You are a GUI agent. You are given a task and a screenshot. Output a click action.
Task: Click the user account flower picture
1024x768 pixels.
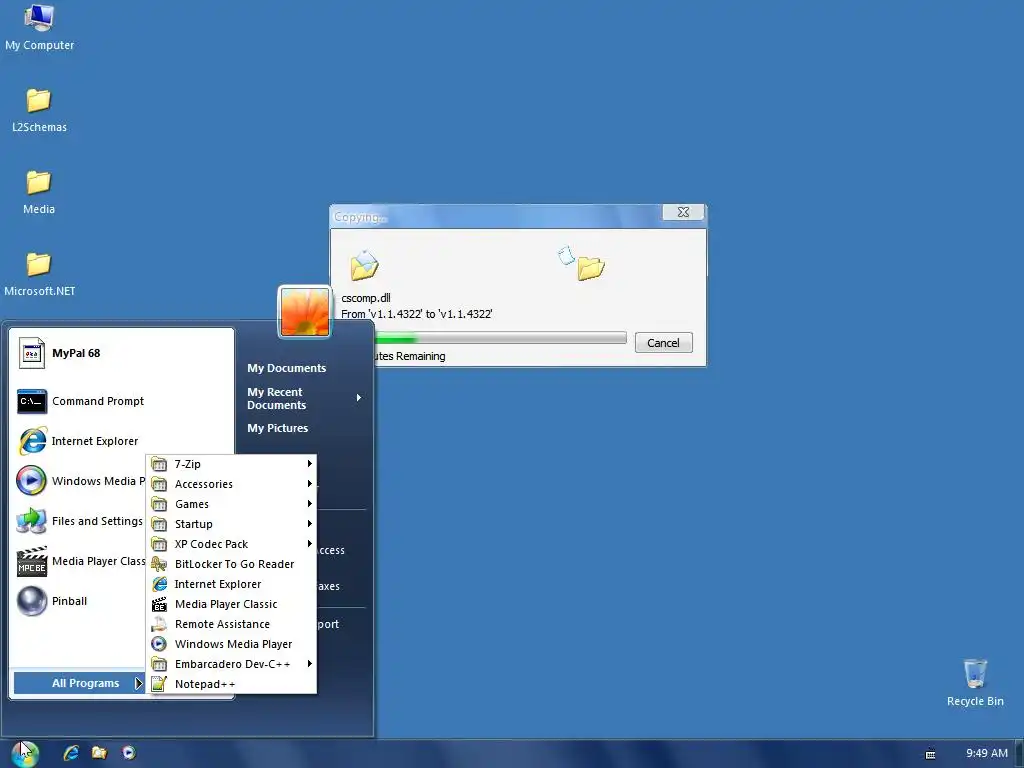(x=305, y=312)
